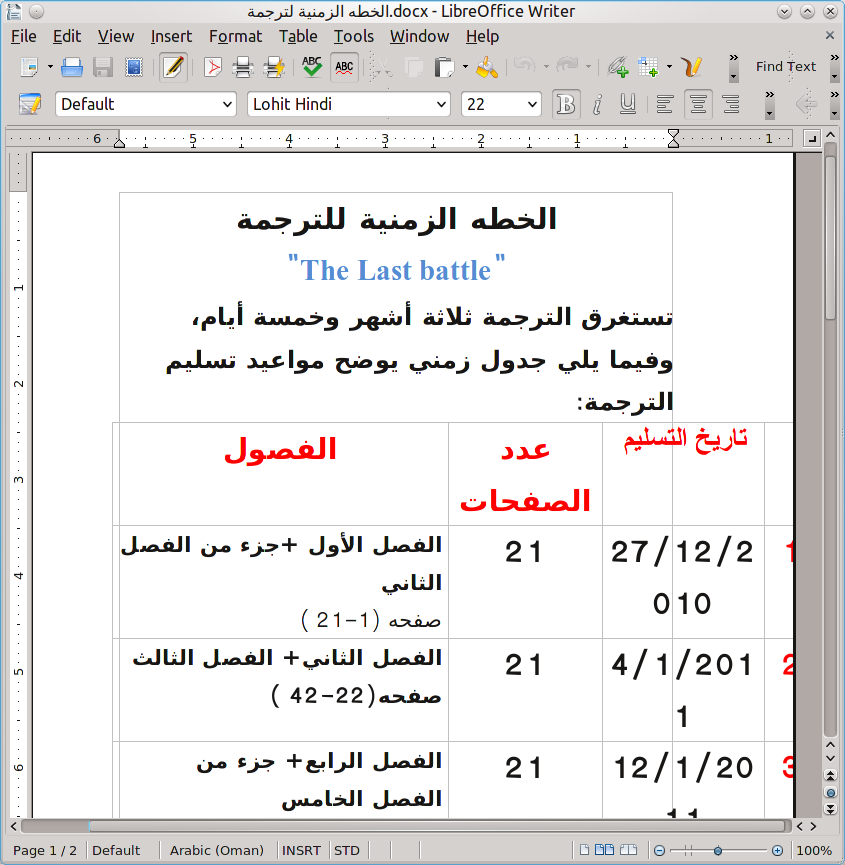This screenshot has width=845, height=865.
Task: Click the Print file icon
Action: click(x=242, y=67)
